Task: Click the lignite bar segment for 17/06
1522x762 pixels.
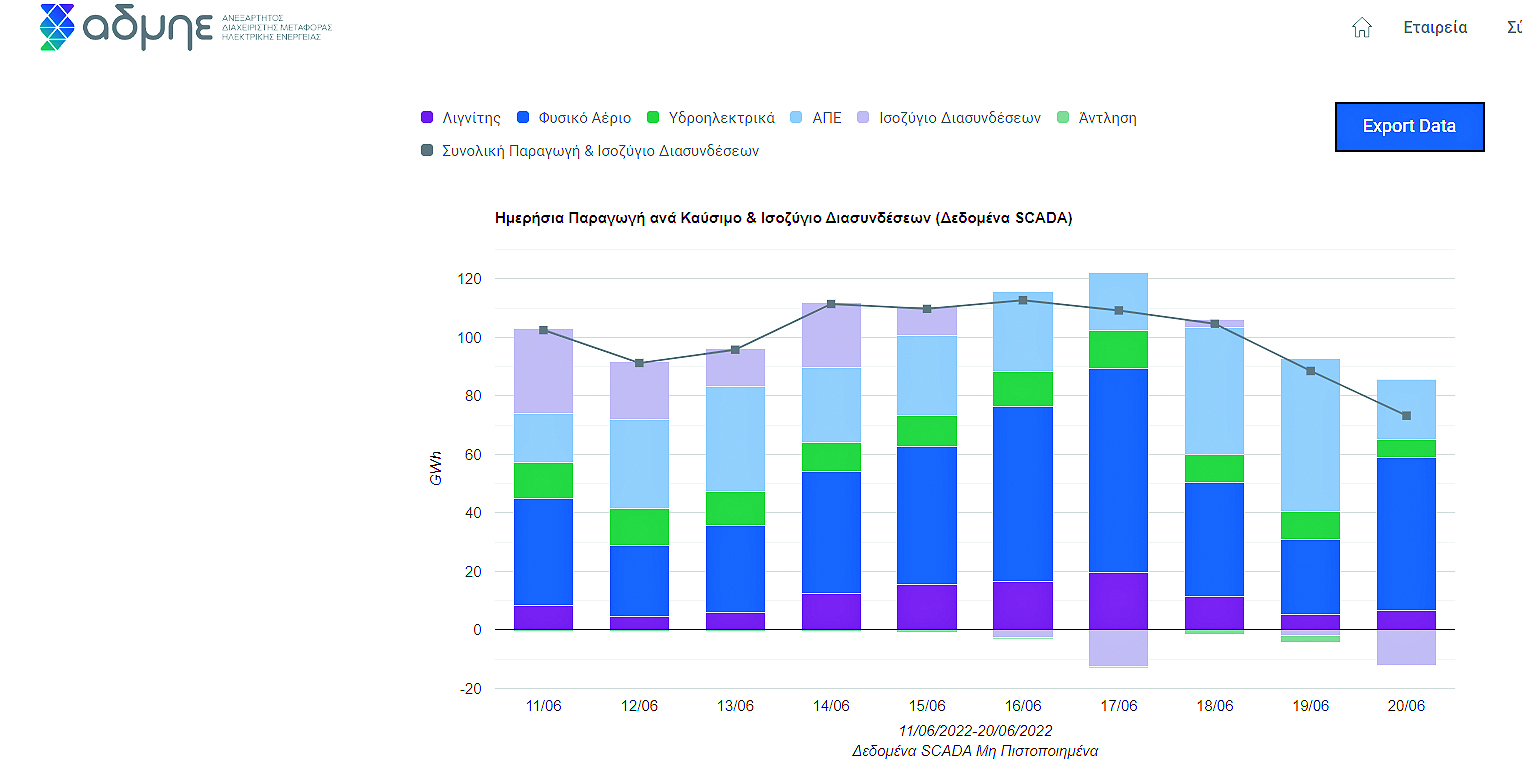Action: pyautogui.click(x=1119, y=601)
